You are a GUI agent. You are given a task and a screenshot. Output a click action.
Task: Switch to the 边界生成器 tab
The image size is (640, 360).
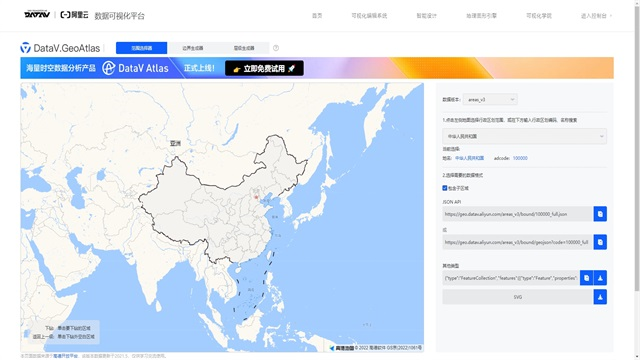(193, 48)
